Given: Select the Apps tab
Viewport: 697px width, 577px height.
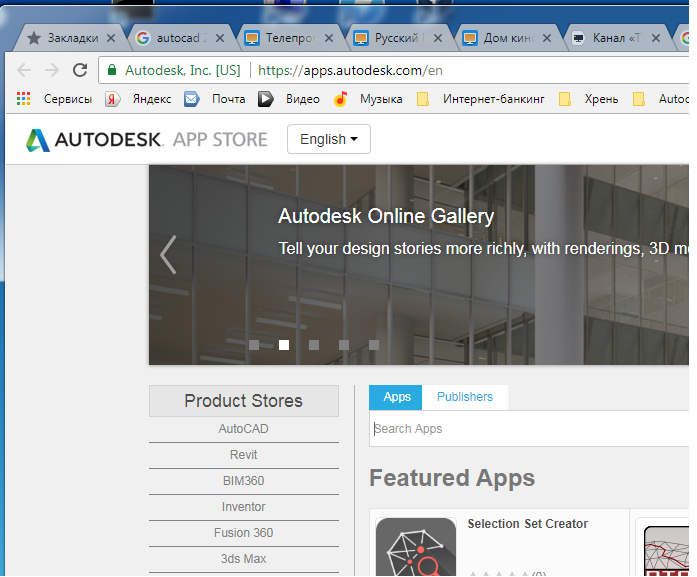Looking at the screenshot, I should coord(396,397).
